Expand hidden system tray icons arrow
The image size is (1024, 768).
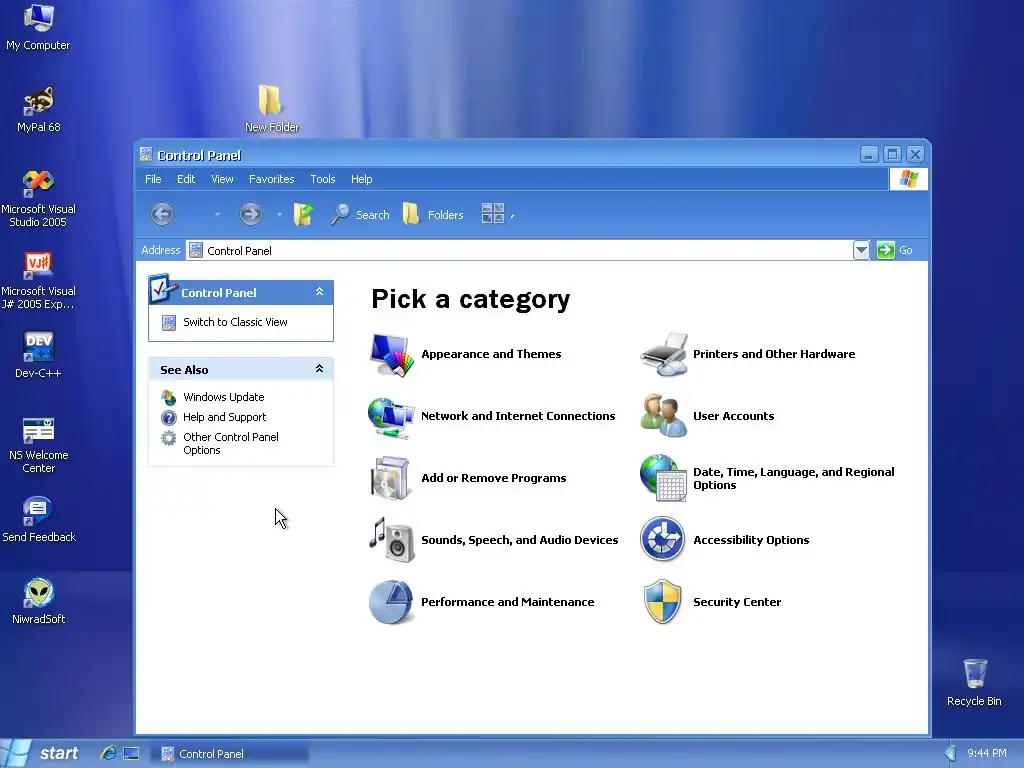click(950, 753)
